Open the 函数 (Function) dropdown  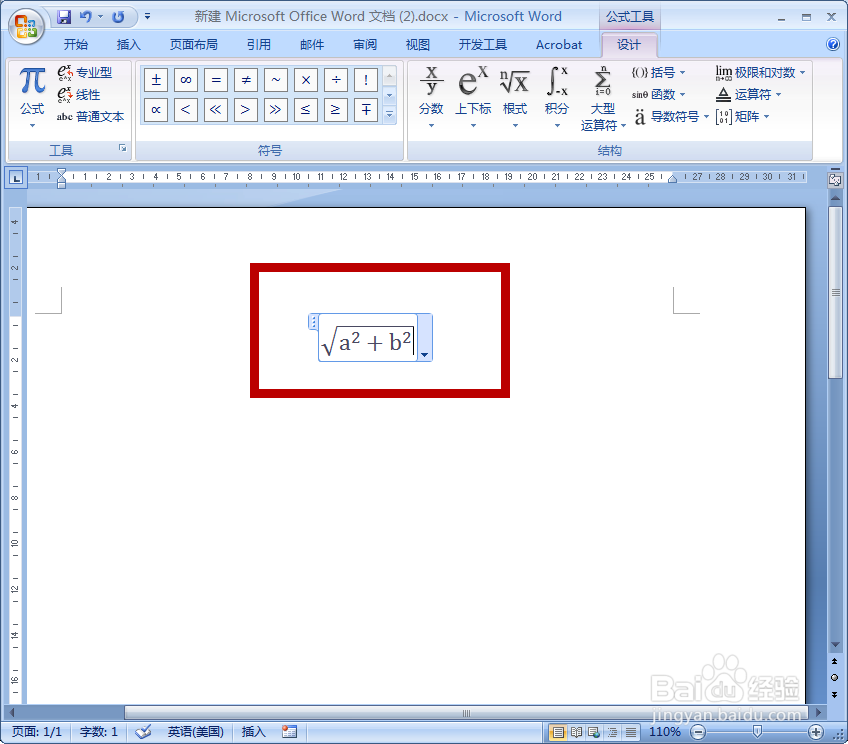click(660, 94)
